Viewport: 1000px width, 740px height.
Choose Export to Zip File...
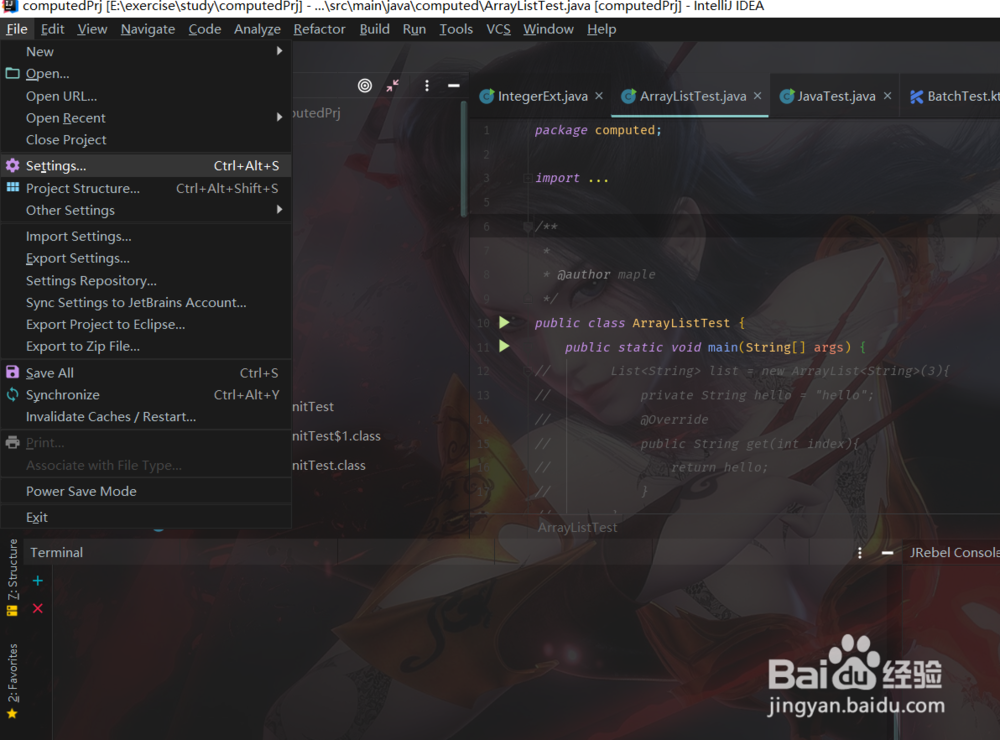tap(146, 346)
